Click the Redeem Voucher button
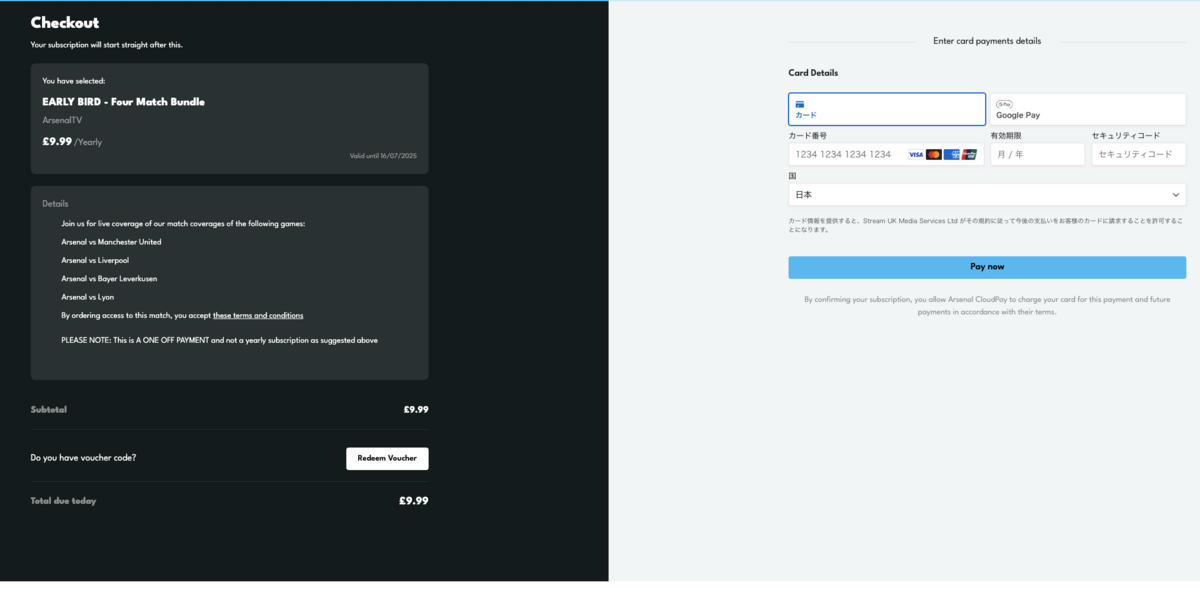This screenshot has width=1200, height=592. click(x=387, y=458)
